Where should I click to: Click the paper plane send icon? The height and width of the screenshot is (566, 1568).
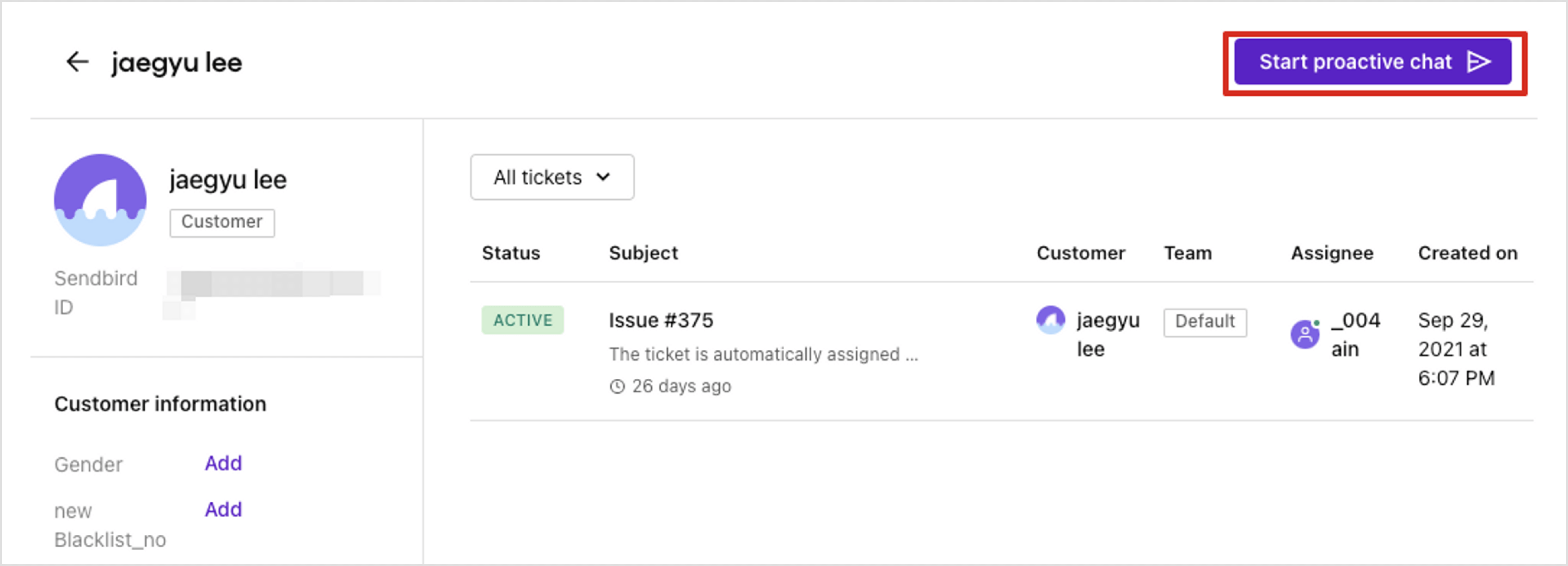(1479, 61)
